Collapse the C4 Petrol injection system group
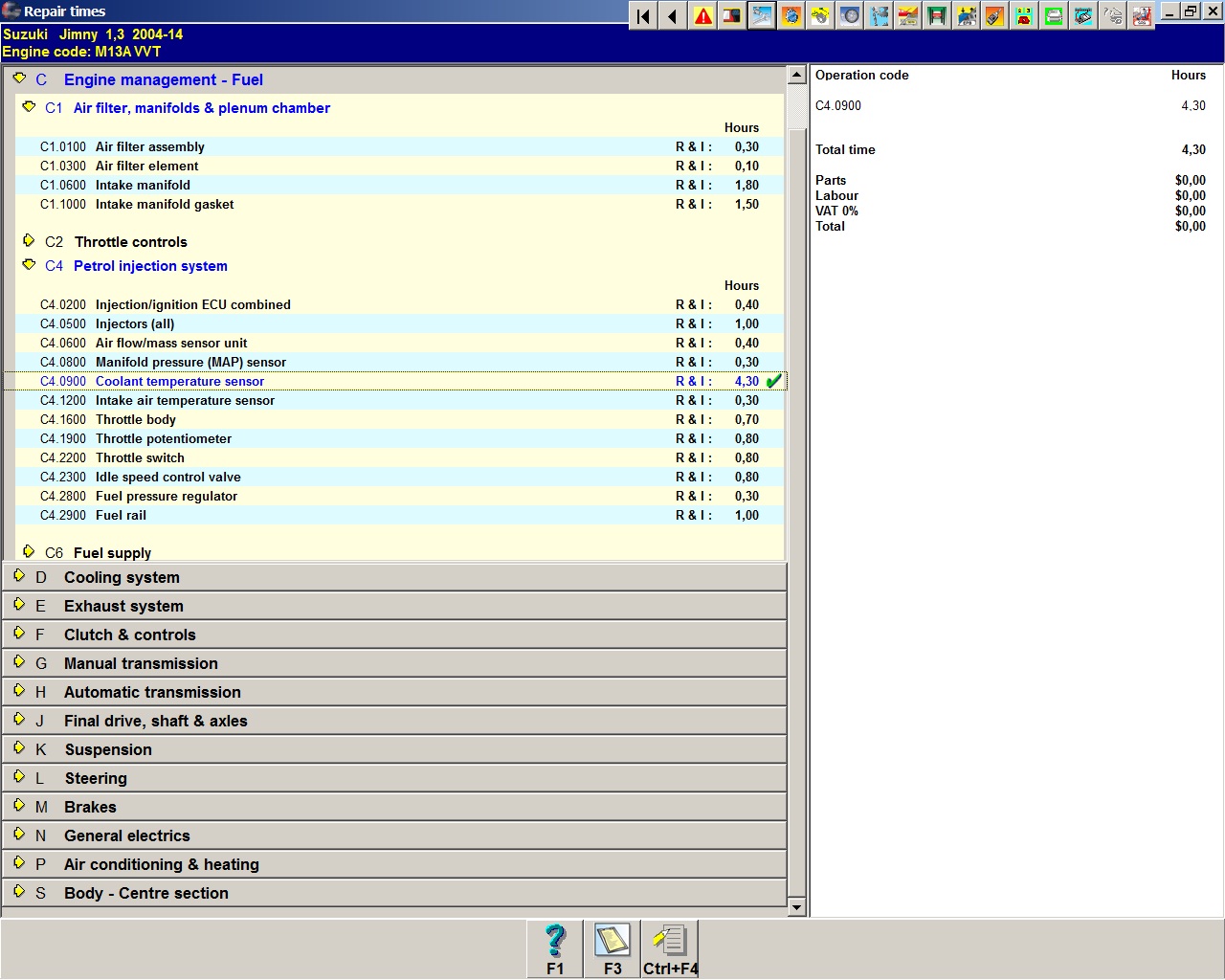This screenshot has height=980, width=1225. [29, 265]
